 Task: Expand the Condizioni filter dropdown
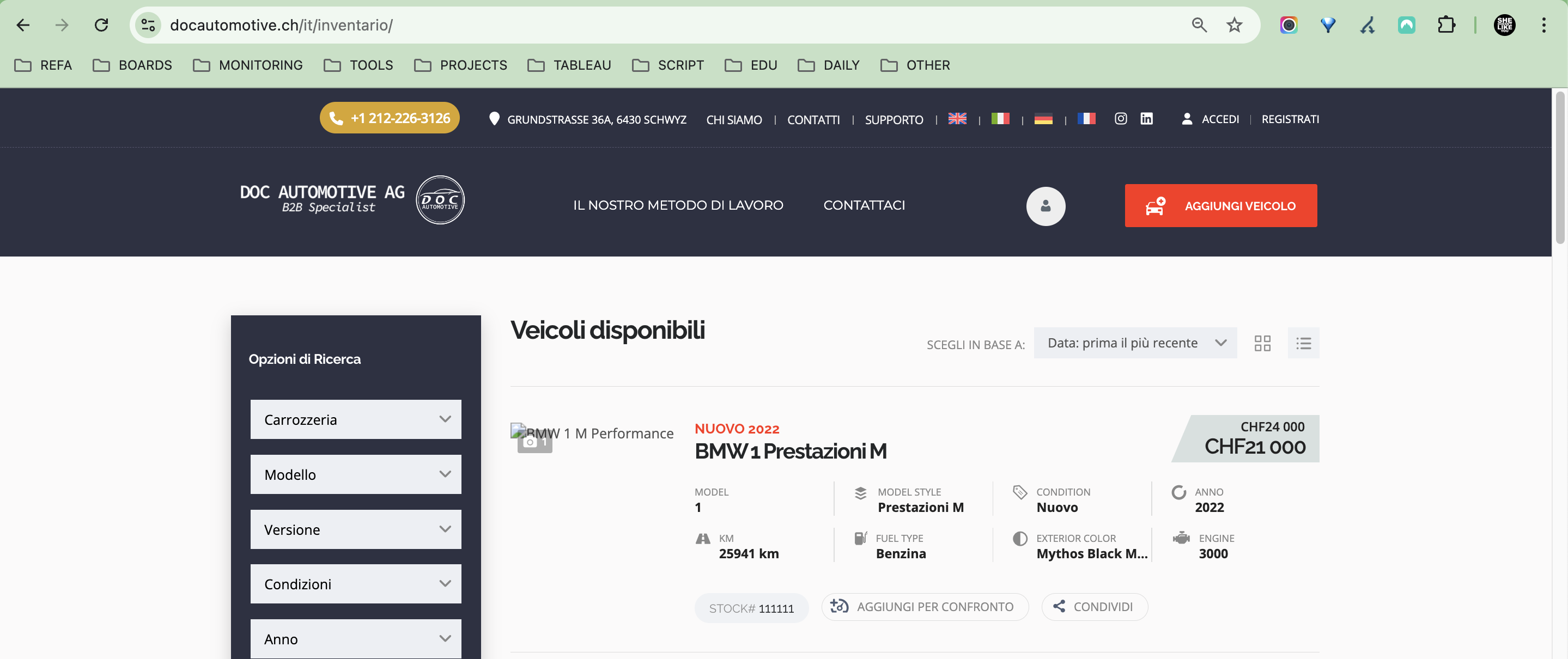pos(355,583)
